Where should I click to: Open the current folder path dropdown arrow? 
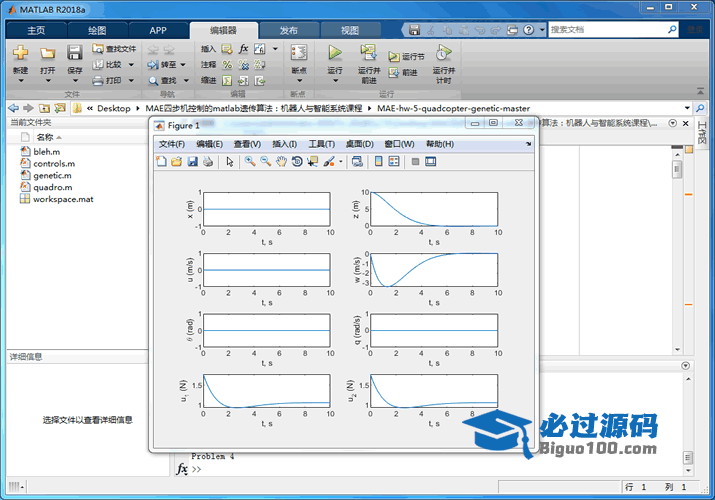pyautogui.click(x=687, y=108)
